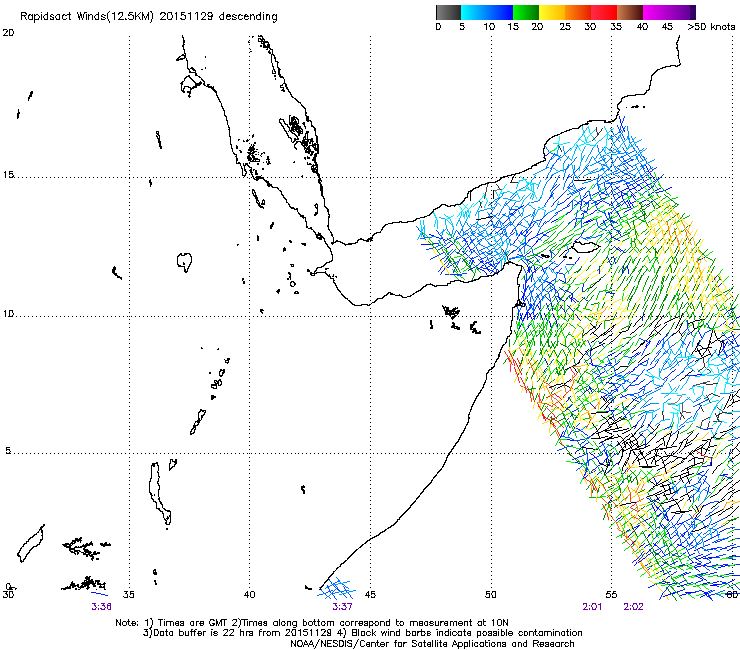The image size is (740, 650).
Task: Click the '10' label under the color legend
Action: click(x=489, y=27)
